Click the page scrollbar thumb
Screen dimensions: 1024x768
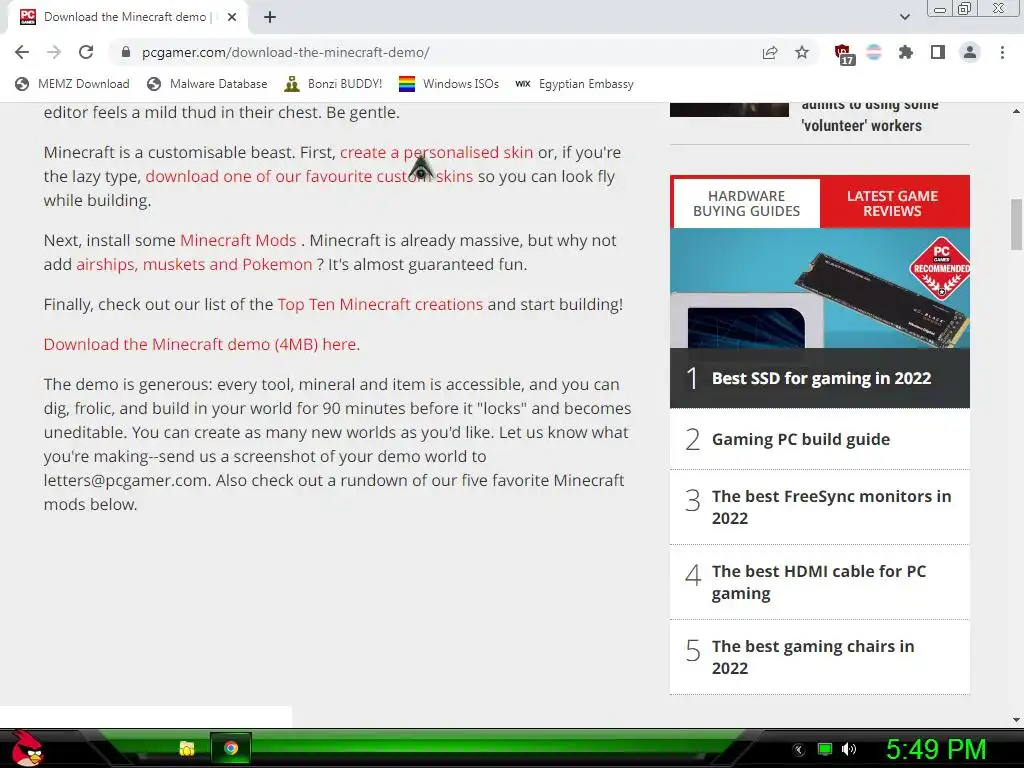(1016, 224)
